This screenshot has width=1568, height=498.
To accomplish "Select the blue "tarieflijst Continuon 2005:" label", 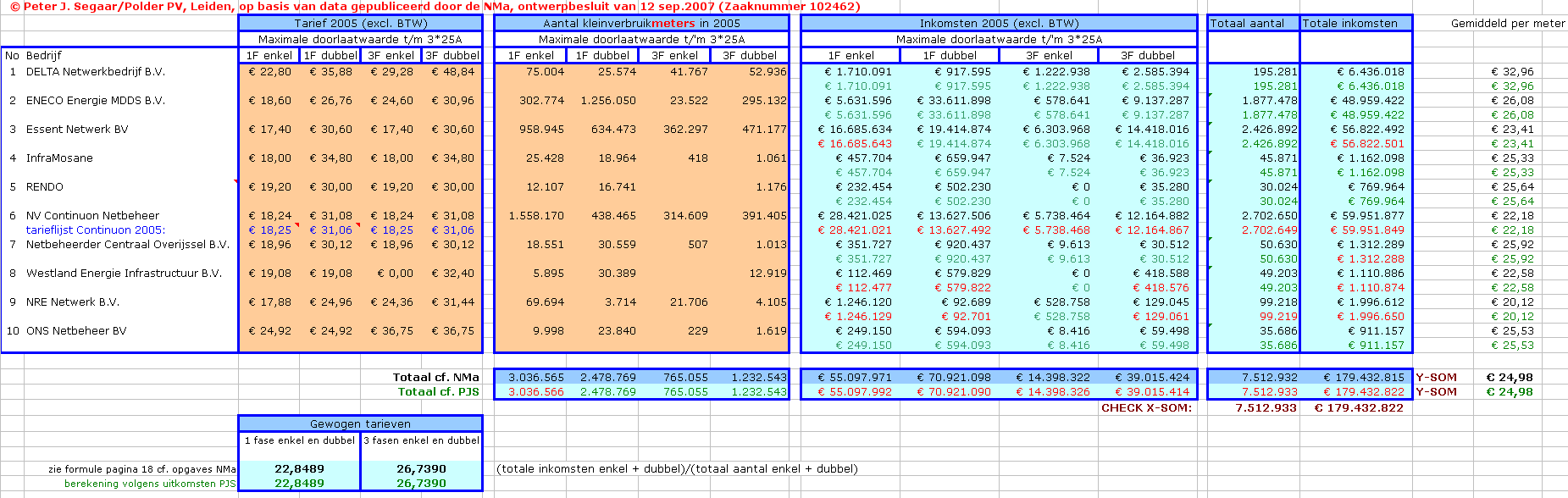I will coord(96,230).
